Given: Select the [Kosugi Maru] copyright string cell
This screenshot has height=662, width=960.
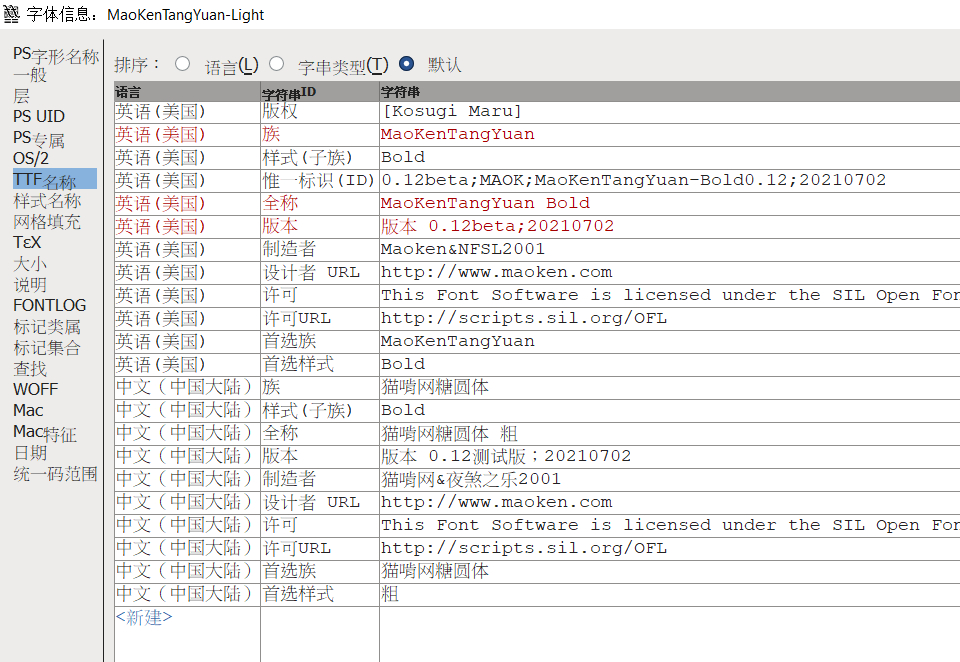Looking at the screenshot, I should point(451,111).
